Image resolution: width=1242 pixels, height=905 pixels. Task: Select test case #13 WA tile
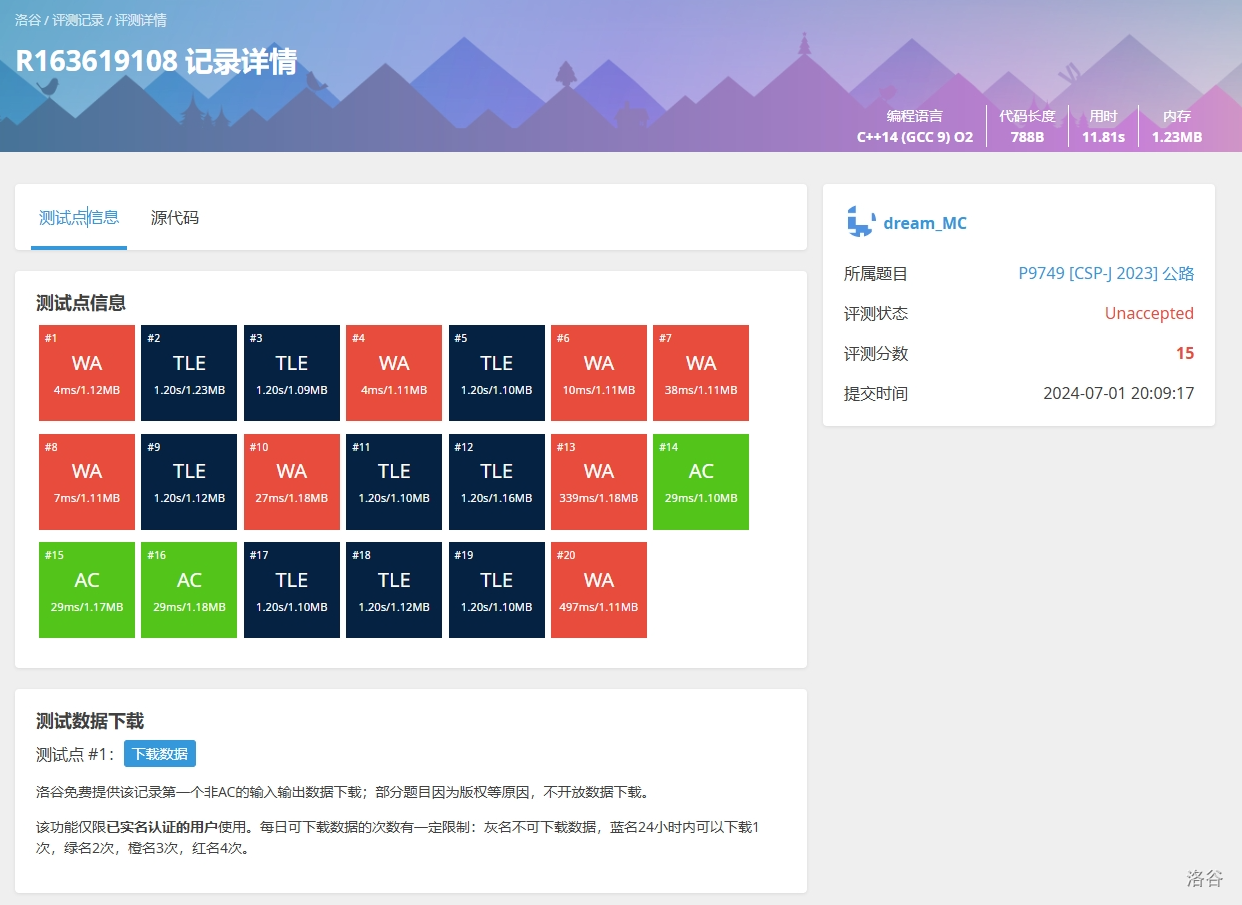coord(599,482)
